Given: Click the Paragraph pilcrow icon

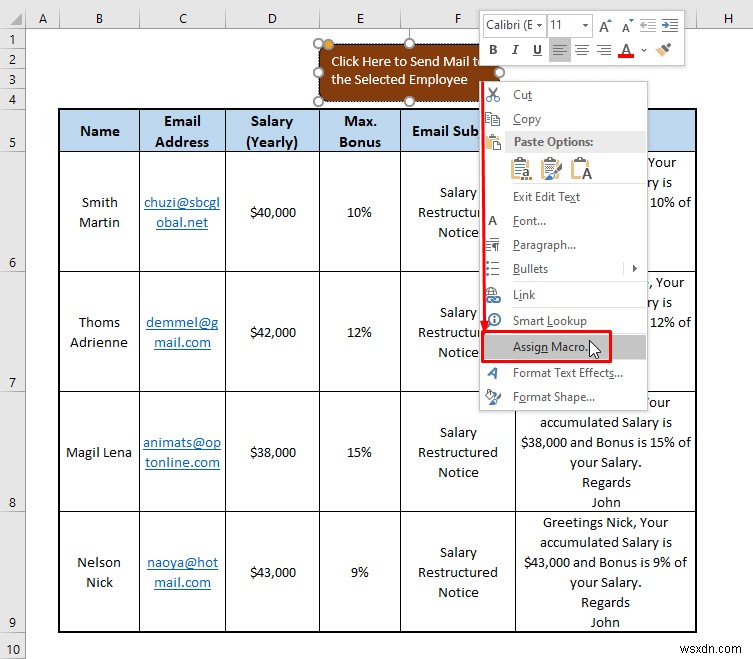Looking at the screenshot, I should click(x=493, y=245).
